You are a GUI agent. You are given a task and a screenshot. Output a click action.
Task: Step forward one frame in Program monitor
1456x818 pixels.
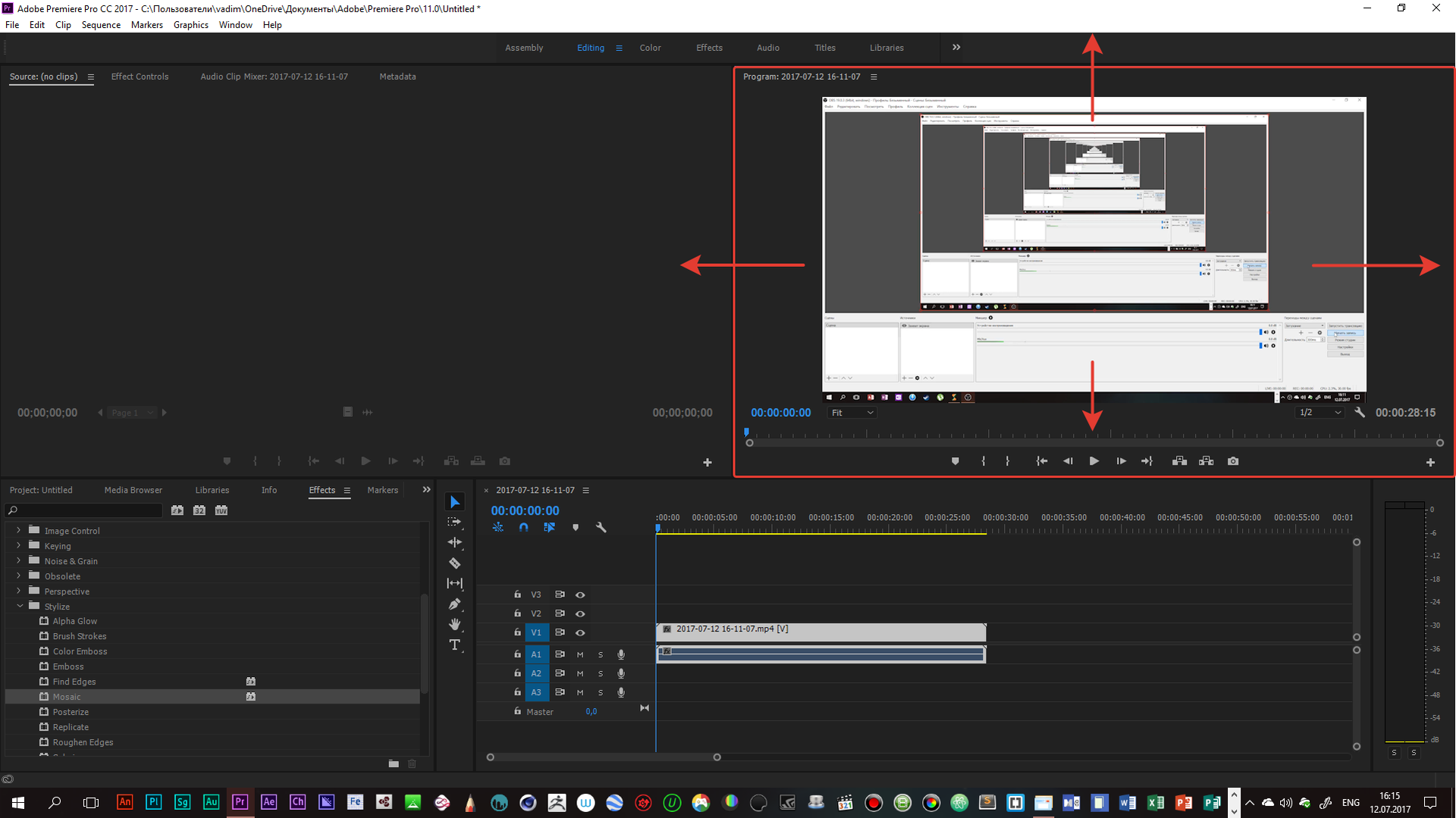(x=1121, y=461)
